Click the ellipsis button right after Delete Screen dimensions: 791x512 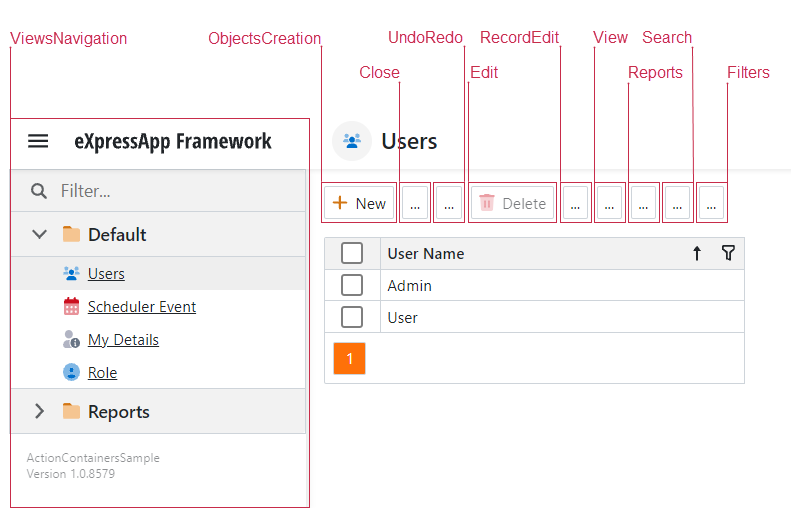click(575, 204)
